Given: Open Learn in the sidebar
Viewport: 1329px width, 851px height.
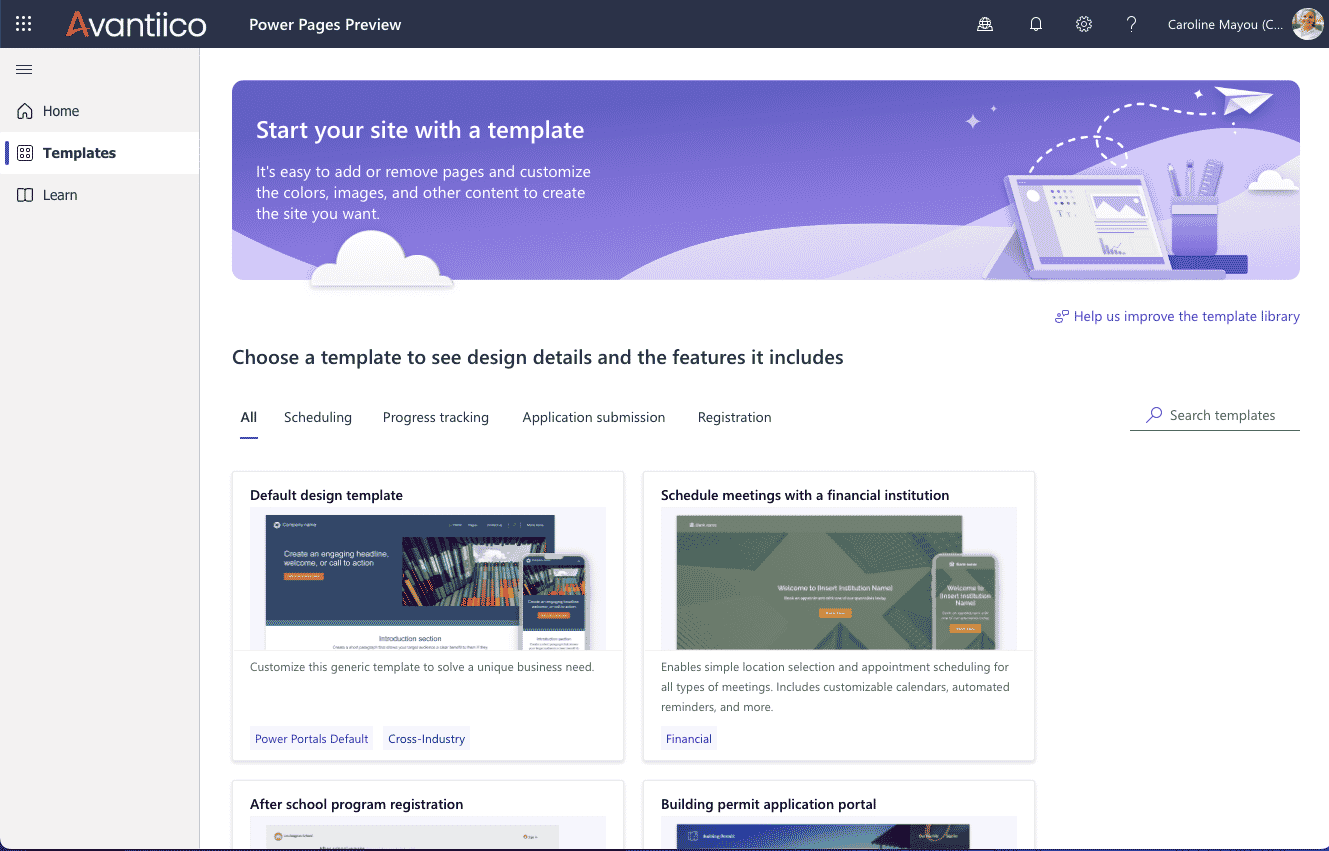Looking at the screenshot, I should coord(100,195).
